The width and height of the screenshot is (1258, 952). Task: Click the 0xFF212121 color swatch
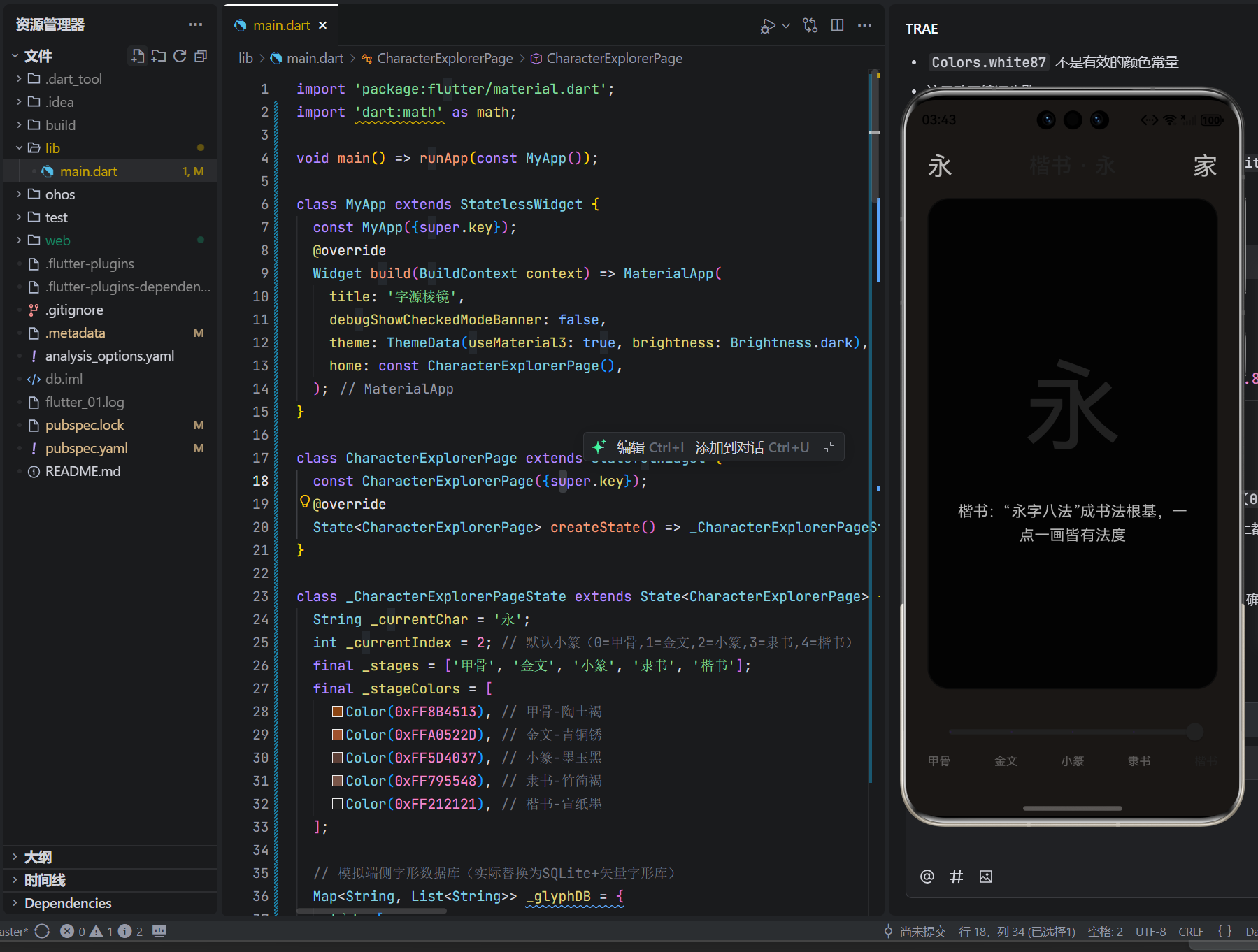pos(337,804)
